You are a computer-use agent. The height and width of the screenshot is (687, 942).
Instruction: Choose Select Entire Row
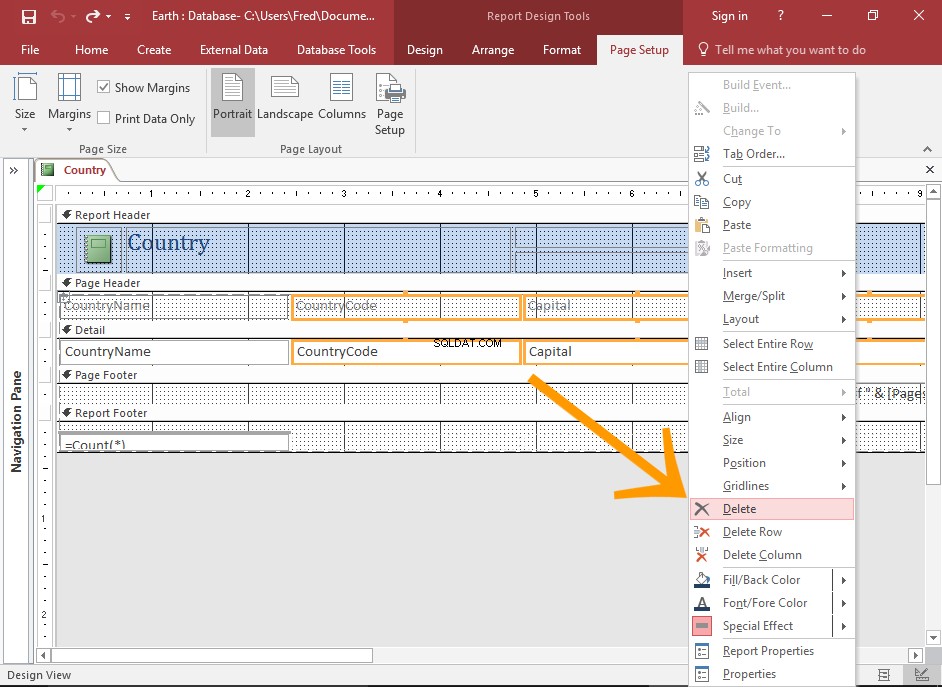[x=771, y=344]
